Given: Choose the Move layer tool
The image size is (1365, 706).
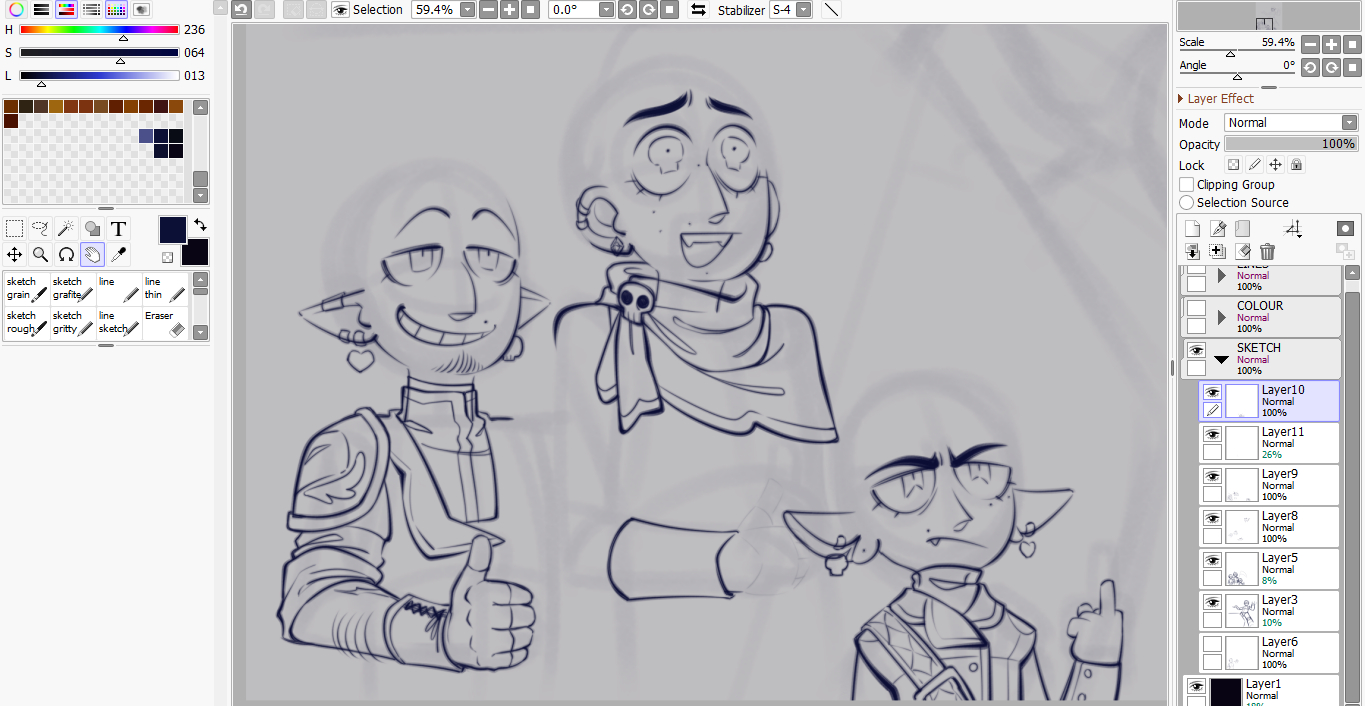Looking at the screenshot, I should click(x=14, y=254).
